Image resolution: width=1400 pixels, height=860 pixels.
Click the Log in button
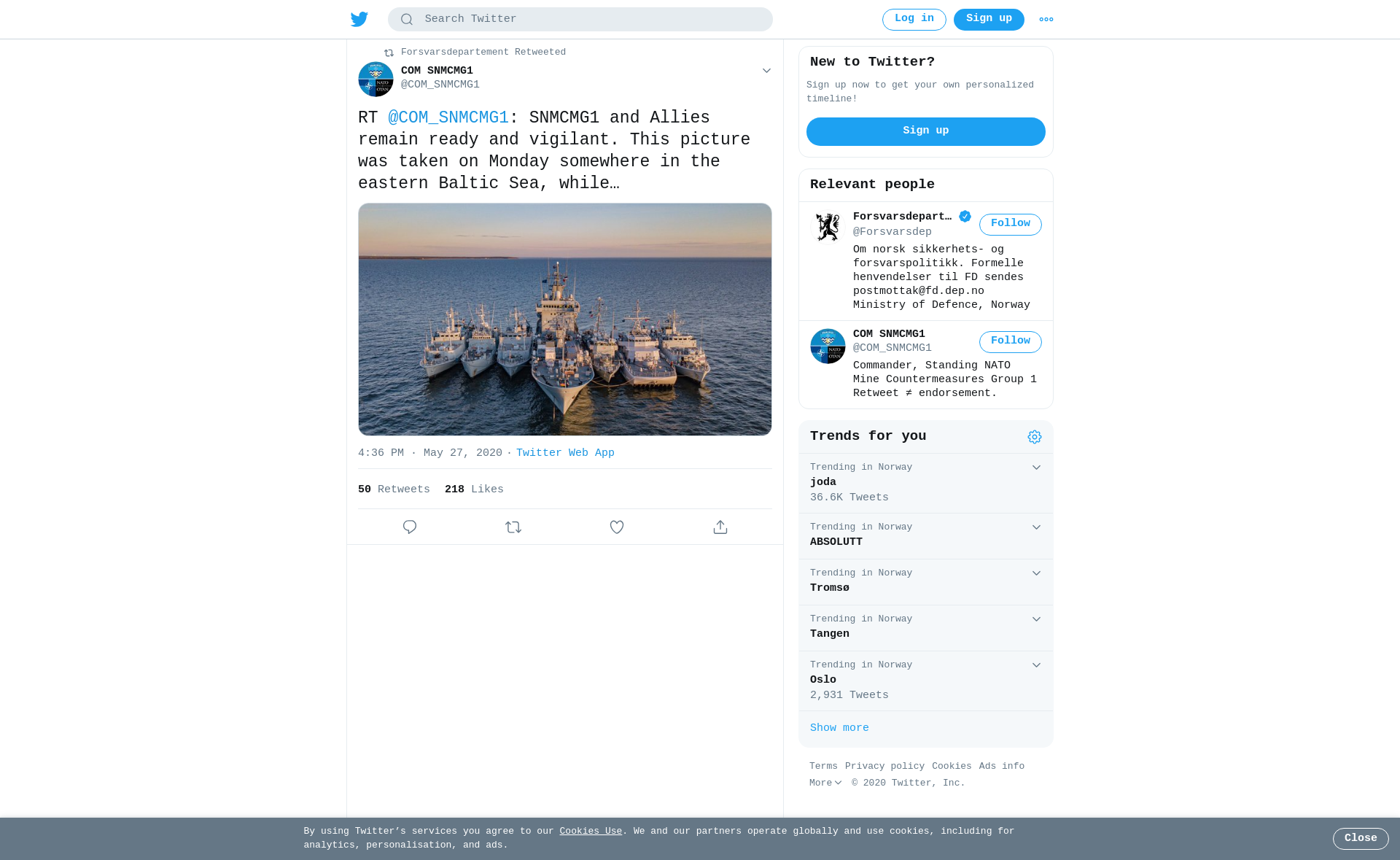click(914, 19)
